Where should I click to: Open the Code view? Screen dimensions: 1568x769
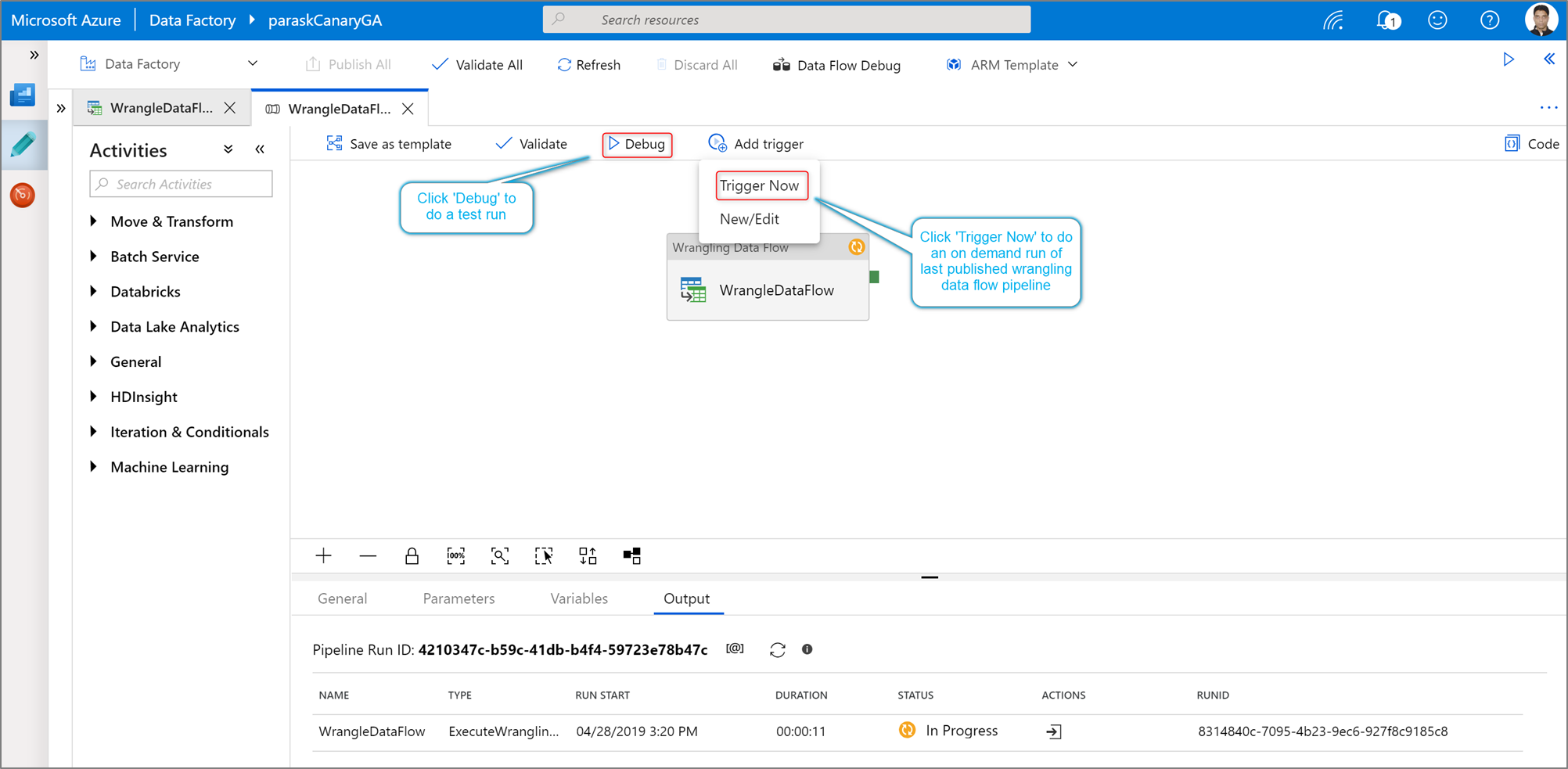pyautogui.click(x=1531, y=144)
